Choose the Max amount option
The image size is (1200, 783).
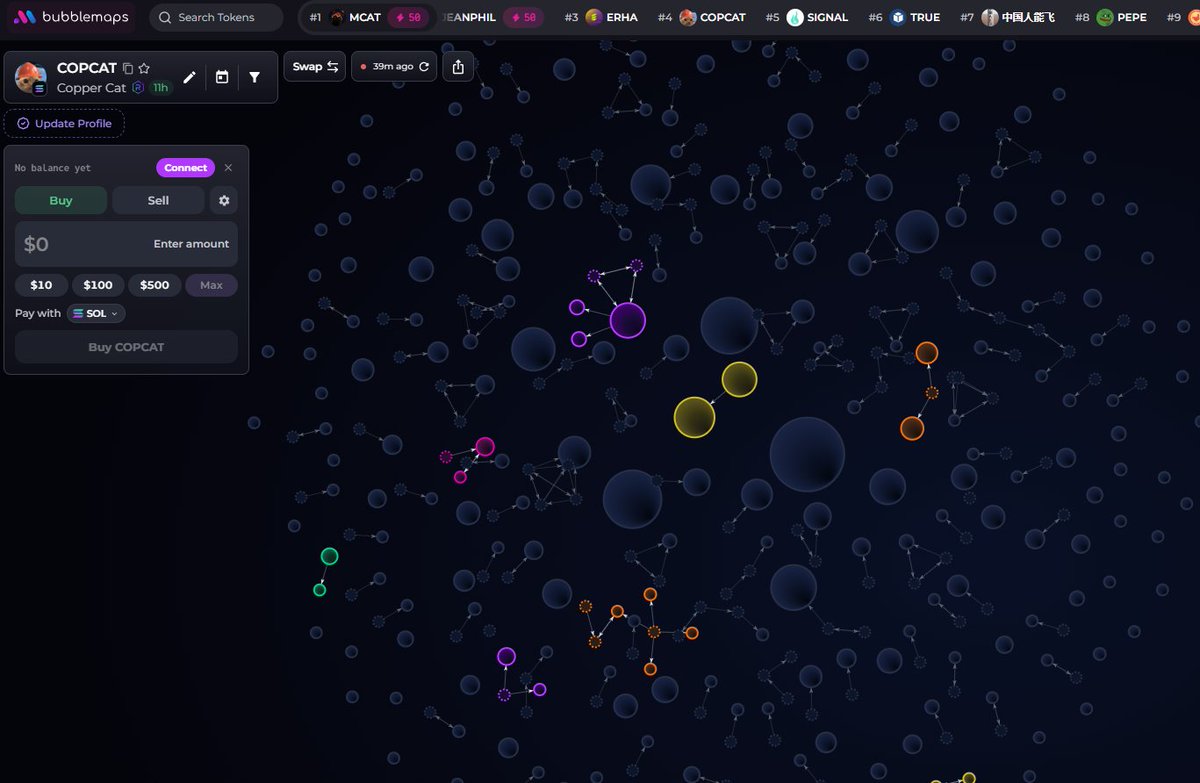point(211,285)
